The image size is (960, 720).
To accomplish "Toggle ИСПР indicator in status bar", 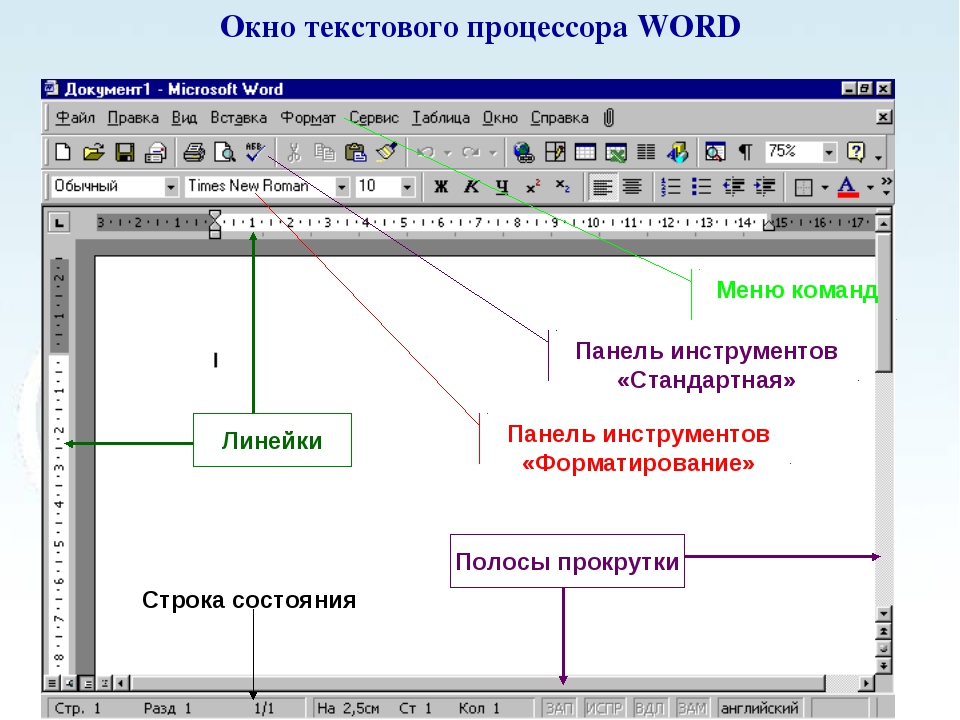I will (604, 708).
